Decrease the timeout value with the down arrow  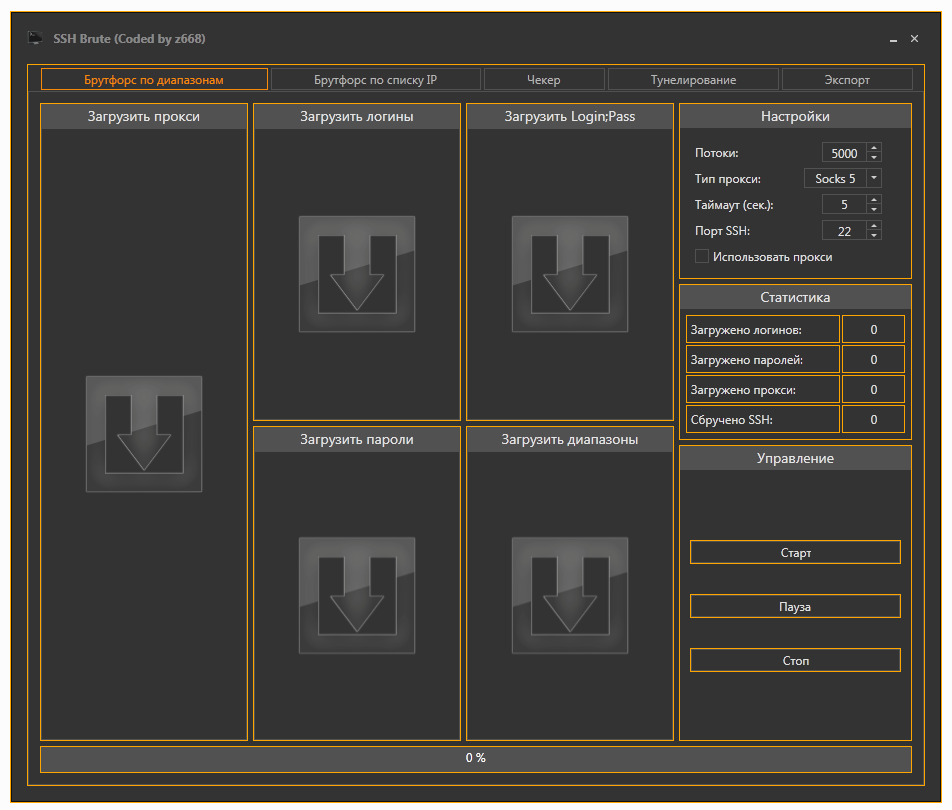[874, 209]
